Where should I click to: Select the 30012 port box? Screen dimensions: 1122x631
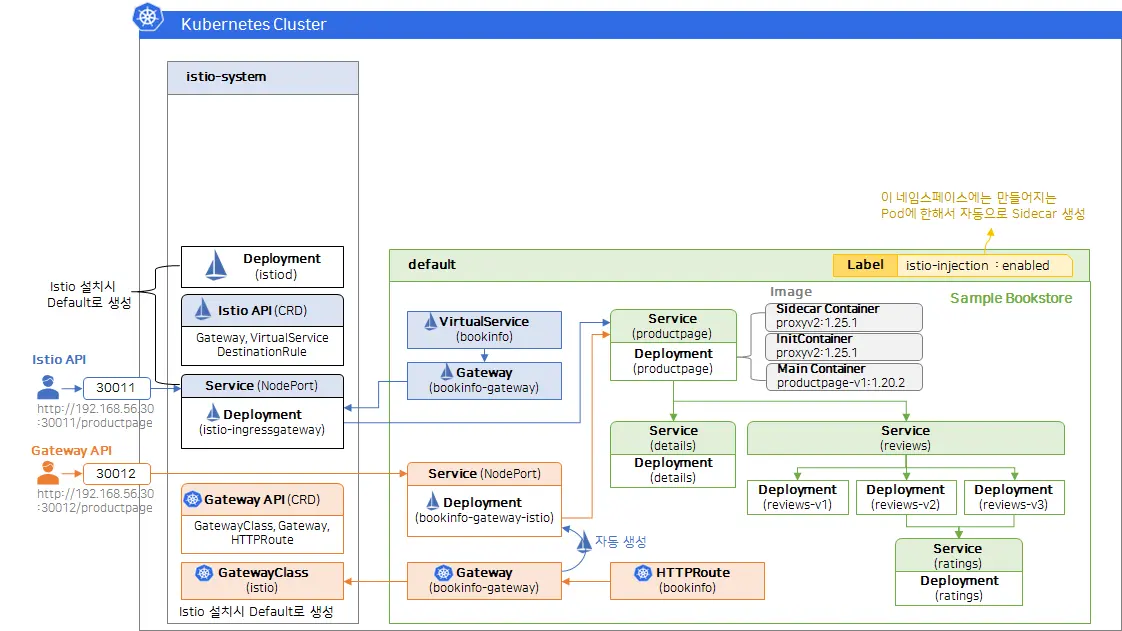tap(116, 473)
